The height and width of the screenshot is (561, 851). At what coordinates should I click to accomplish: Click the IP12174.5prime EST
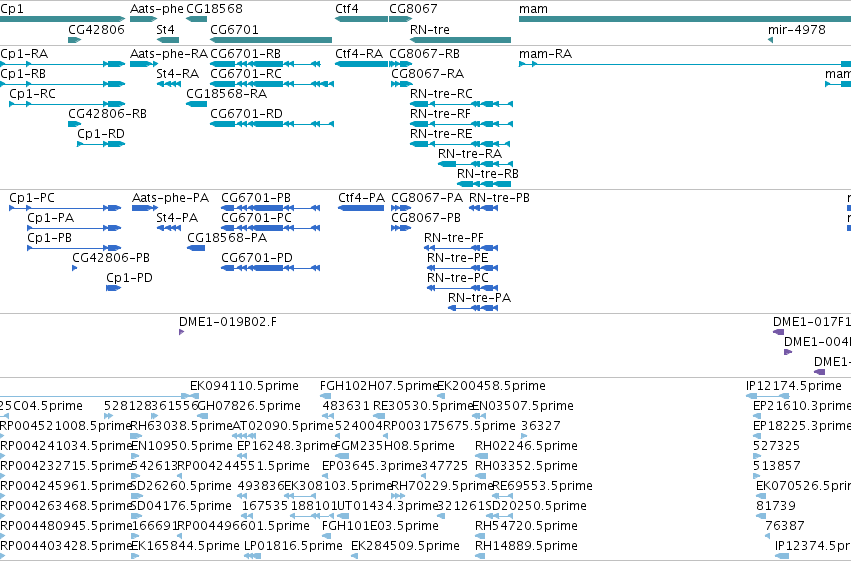pyautogui.click(x=767, y=396)
